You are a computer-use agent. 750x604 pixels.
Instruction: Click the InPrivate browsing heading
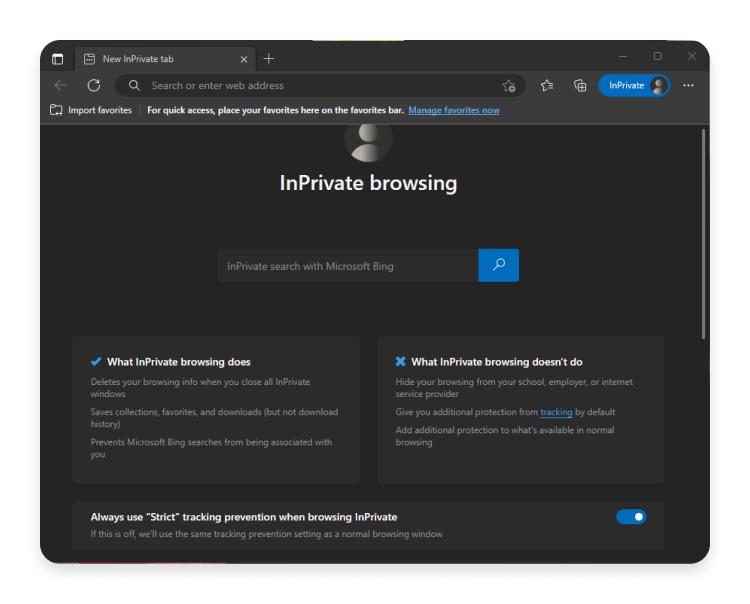click(x=368, y=183)
